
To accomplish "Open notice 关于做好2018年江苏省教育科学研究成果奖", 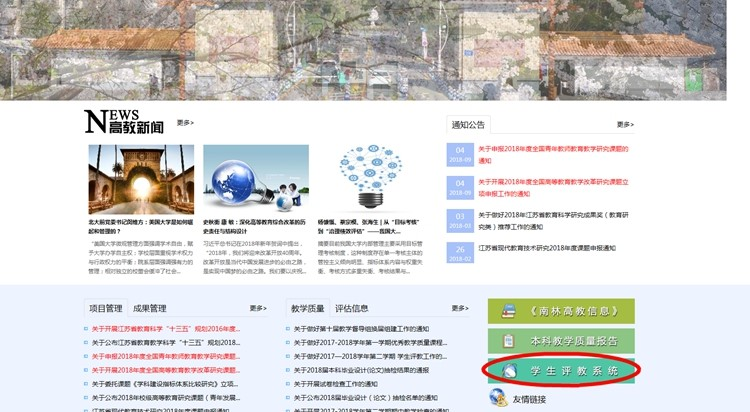I will coord(553,221).
